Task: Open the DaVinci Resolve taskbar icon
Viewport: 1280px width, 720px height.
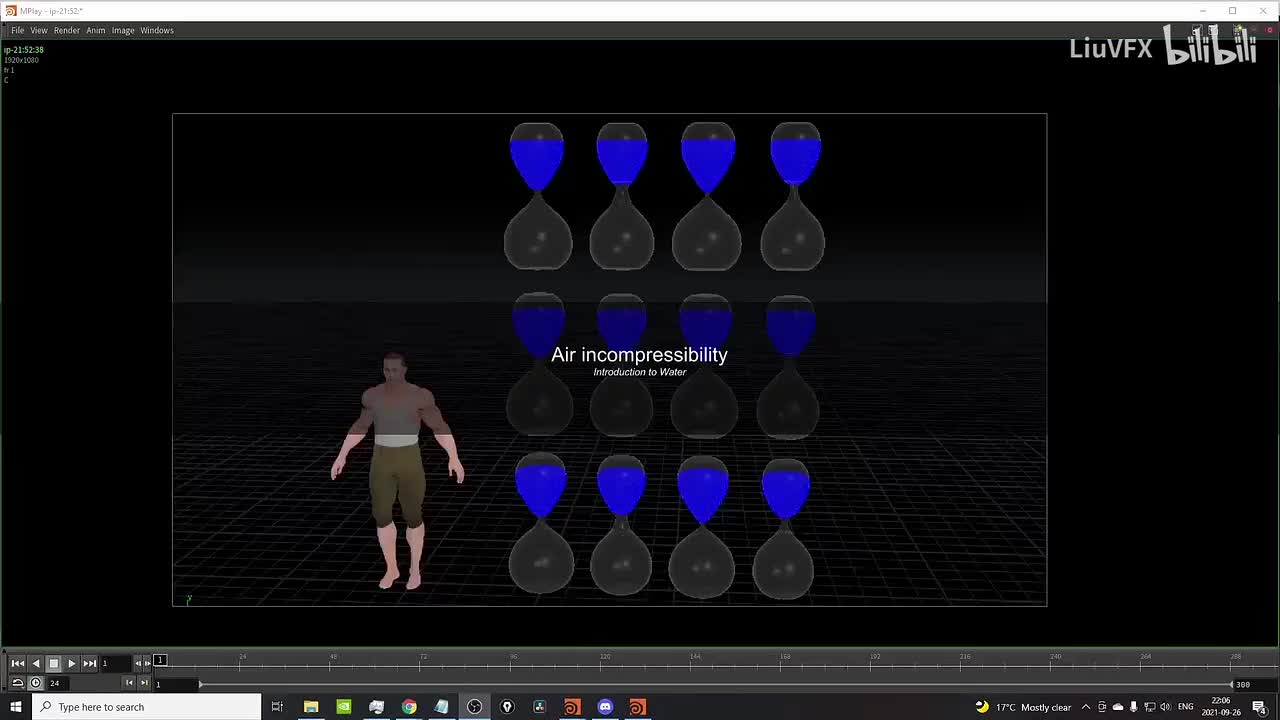Action: pyautogui.click(x=539, y=707)
